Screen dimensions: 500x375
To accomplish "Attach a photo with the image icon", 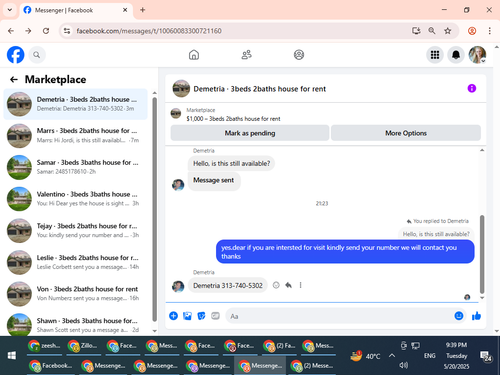I will point(187,316).
